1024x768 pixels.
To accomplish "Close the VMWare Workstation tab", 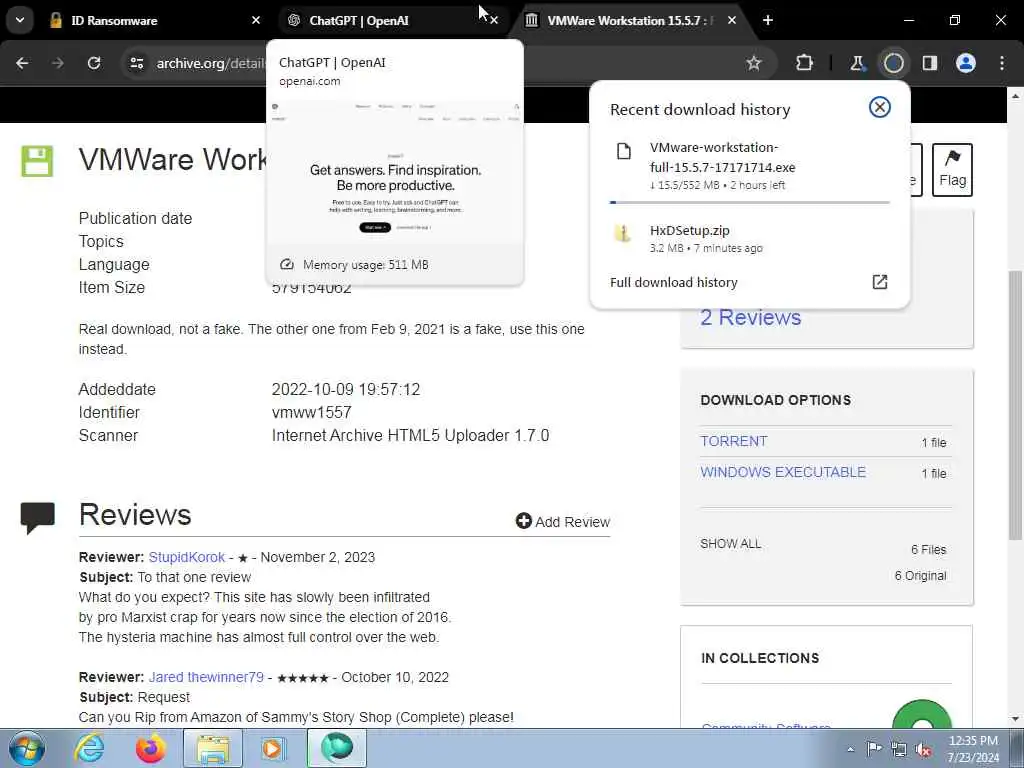I will click(x=732, y=20).
